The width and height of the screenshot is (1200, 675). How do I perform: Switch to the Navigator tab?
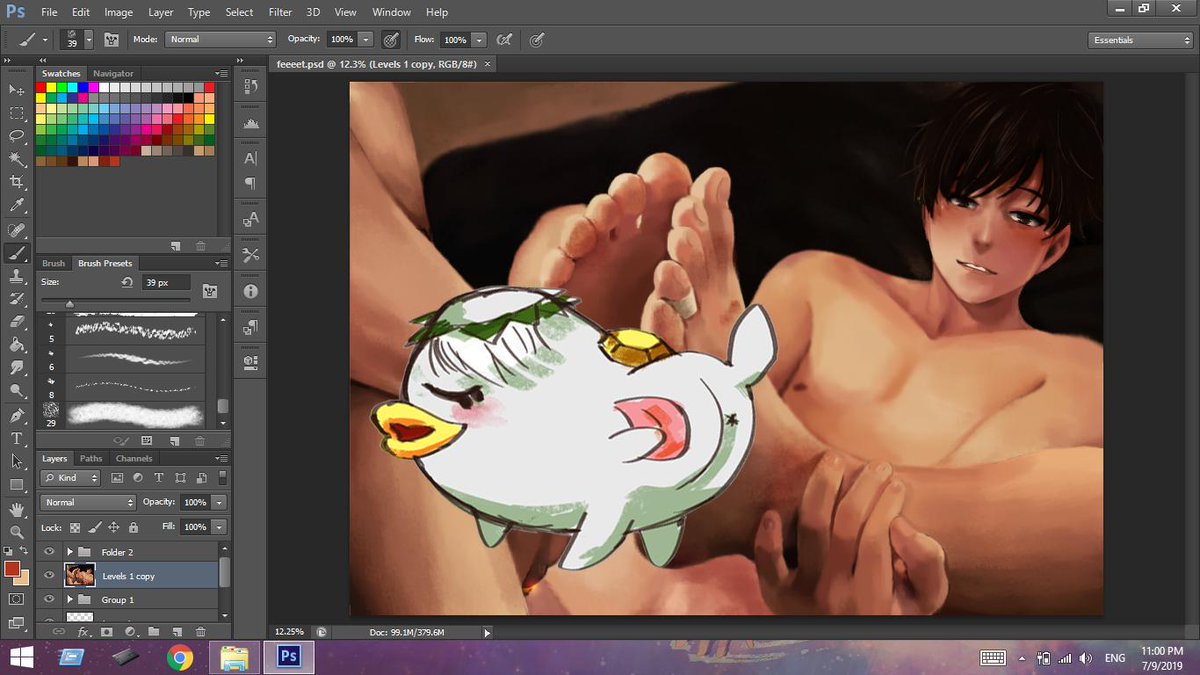113,73
